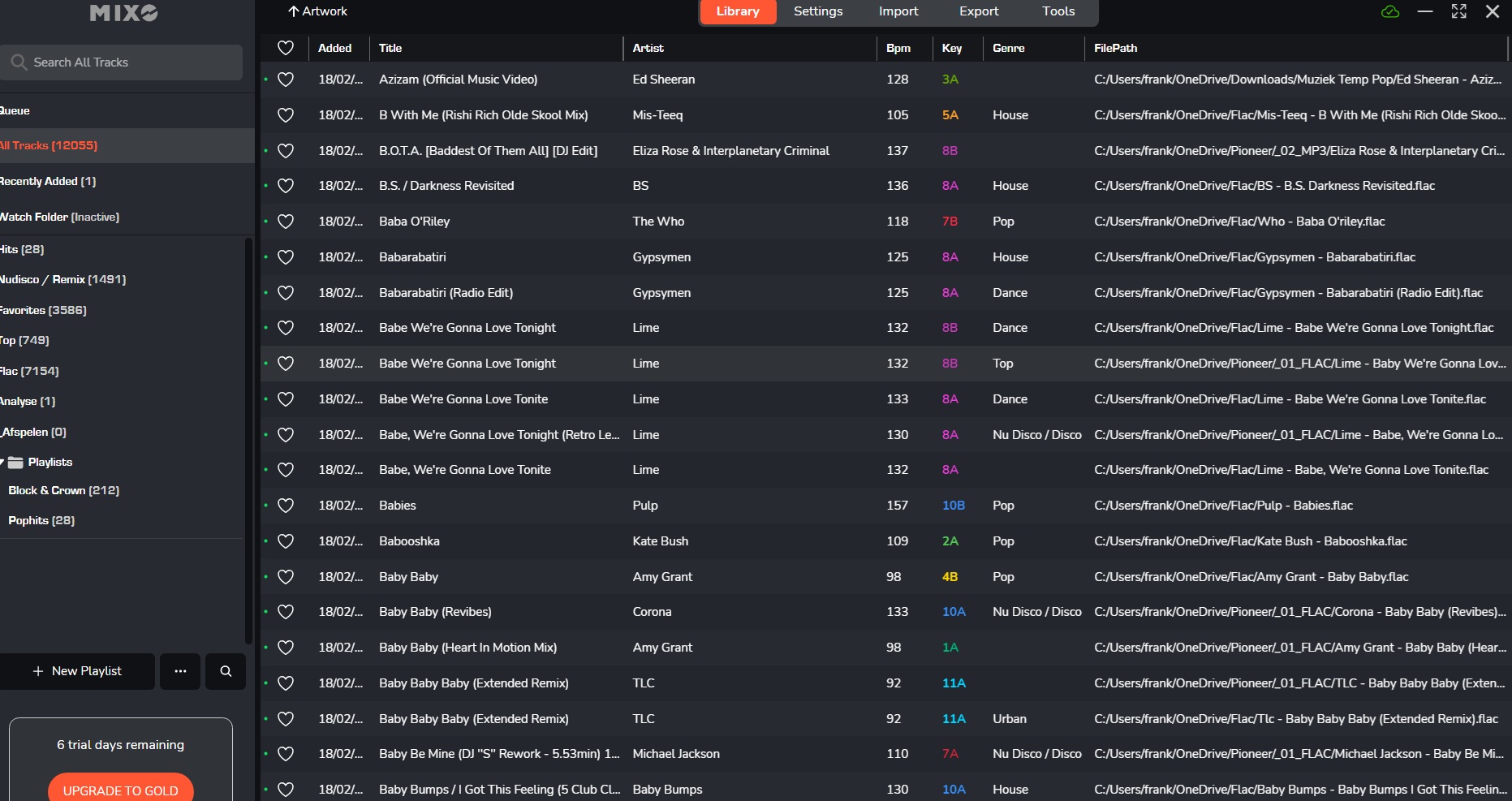
Task: Sort tracks by the Bpm column header
Action: click(898, 48)
